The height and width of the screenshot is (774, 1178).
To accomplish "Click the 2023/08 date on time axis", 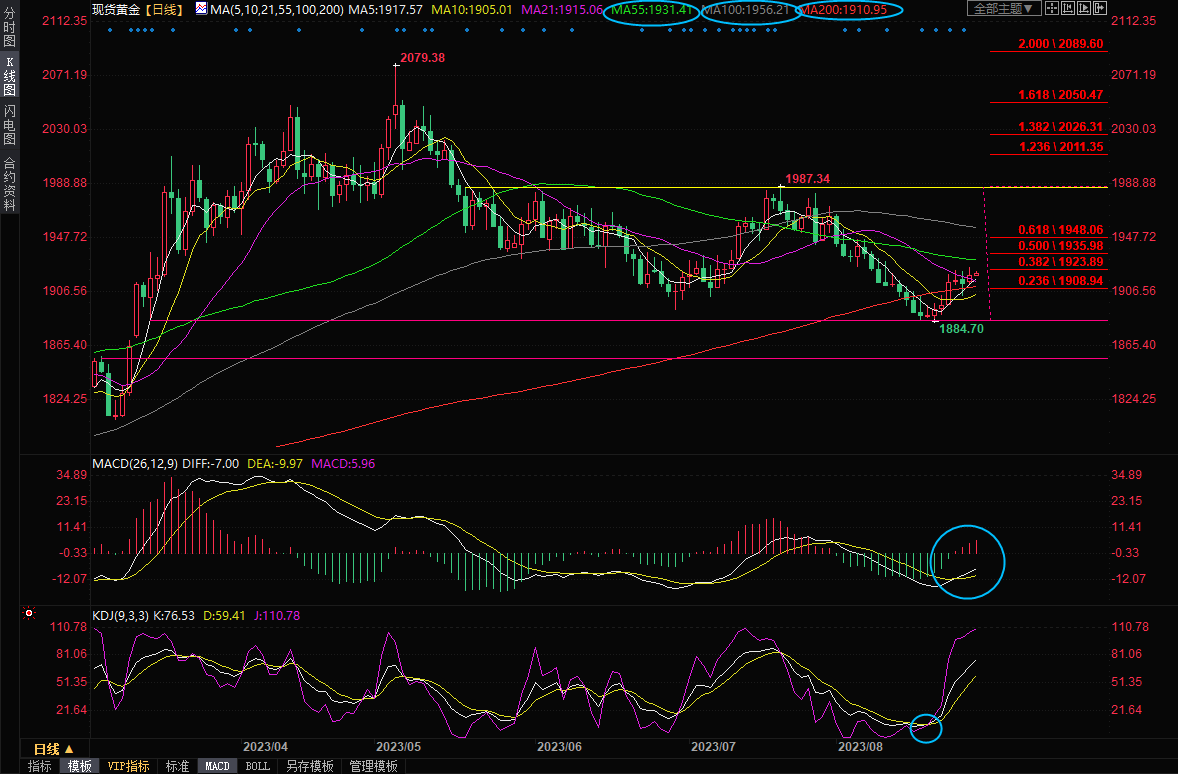I will coord(860,747).
